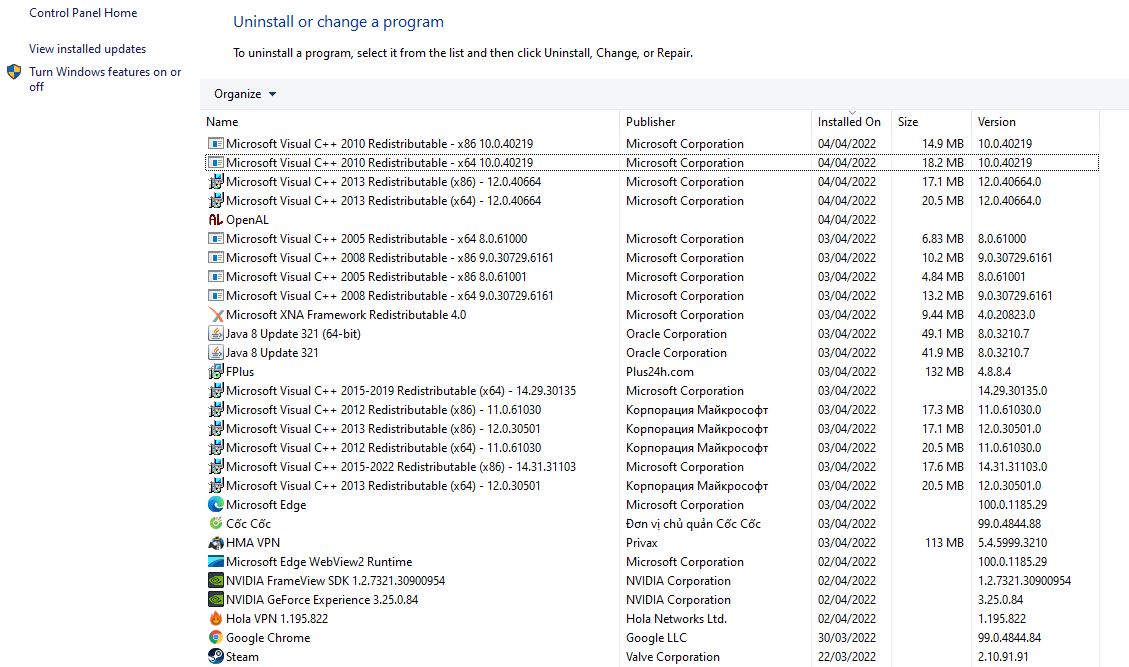Click the FPlus program icon
The width and height of the screenshot is (1129, 667).
(215, 372)
